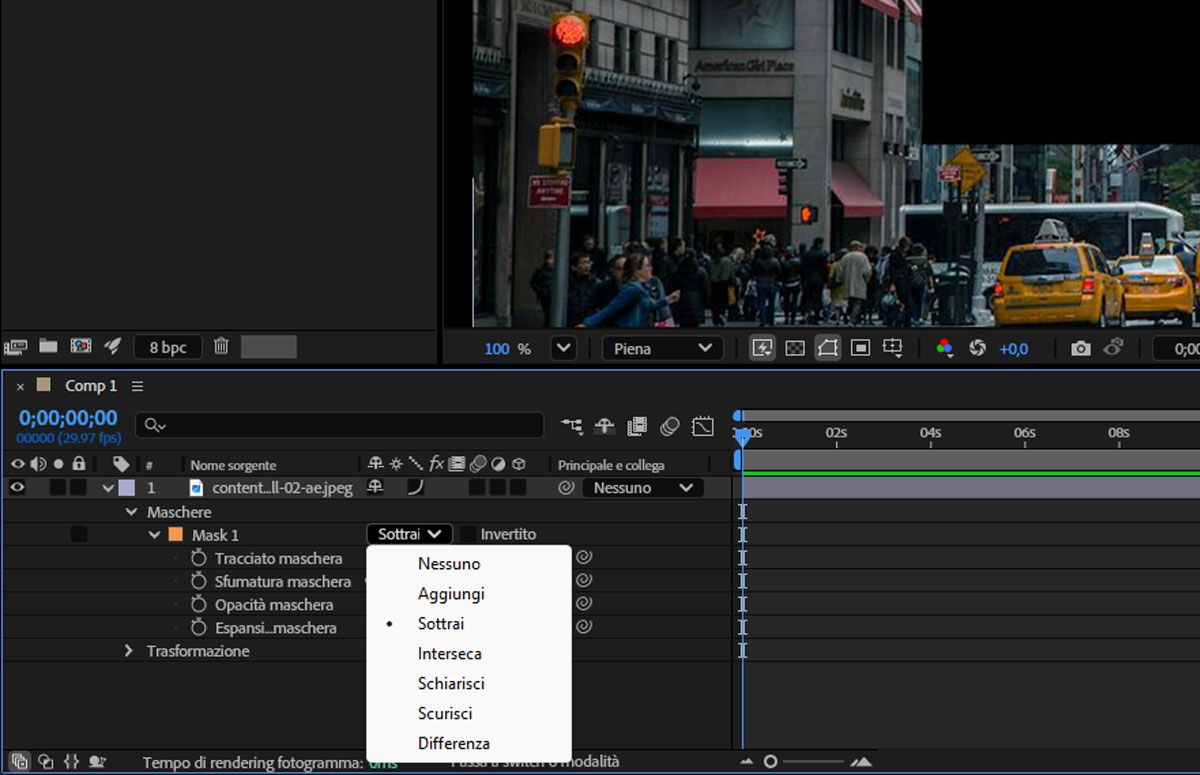Expand the Trasformazione property group
The image size is (1200, 775).
tap(128, 651)
